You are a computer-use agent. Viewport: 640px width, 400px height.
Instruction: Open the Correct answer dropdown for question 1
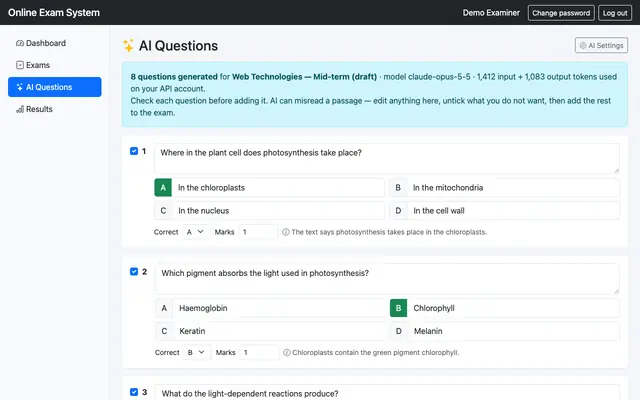pyautogui.click(x=196, y=232)
